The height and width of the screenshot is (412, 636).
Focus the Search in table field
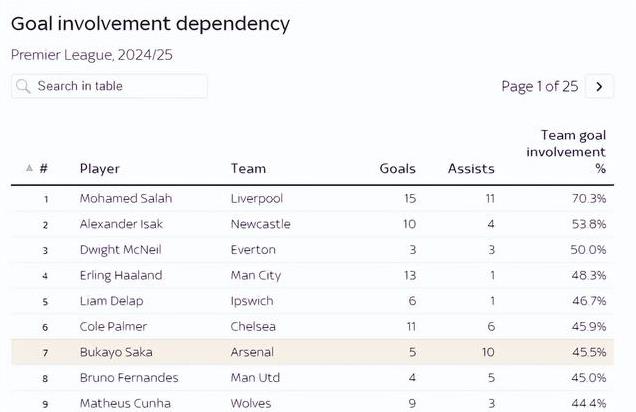pos(109,86)
